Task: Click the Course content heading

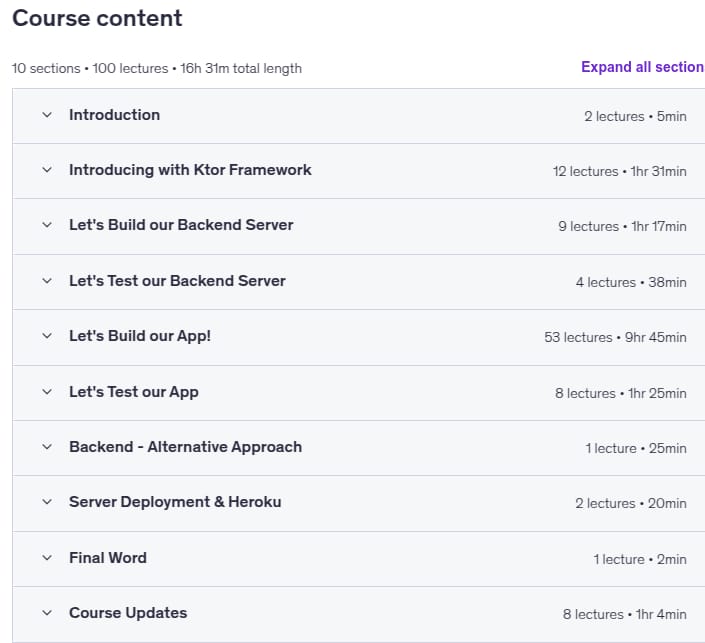Action: pos(97,18)
